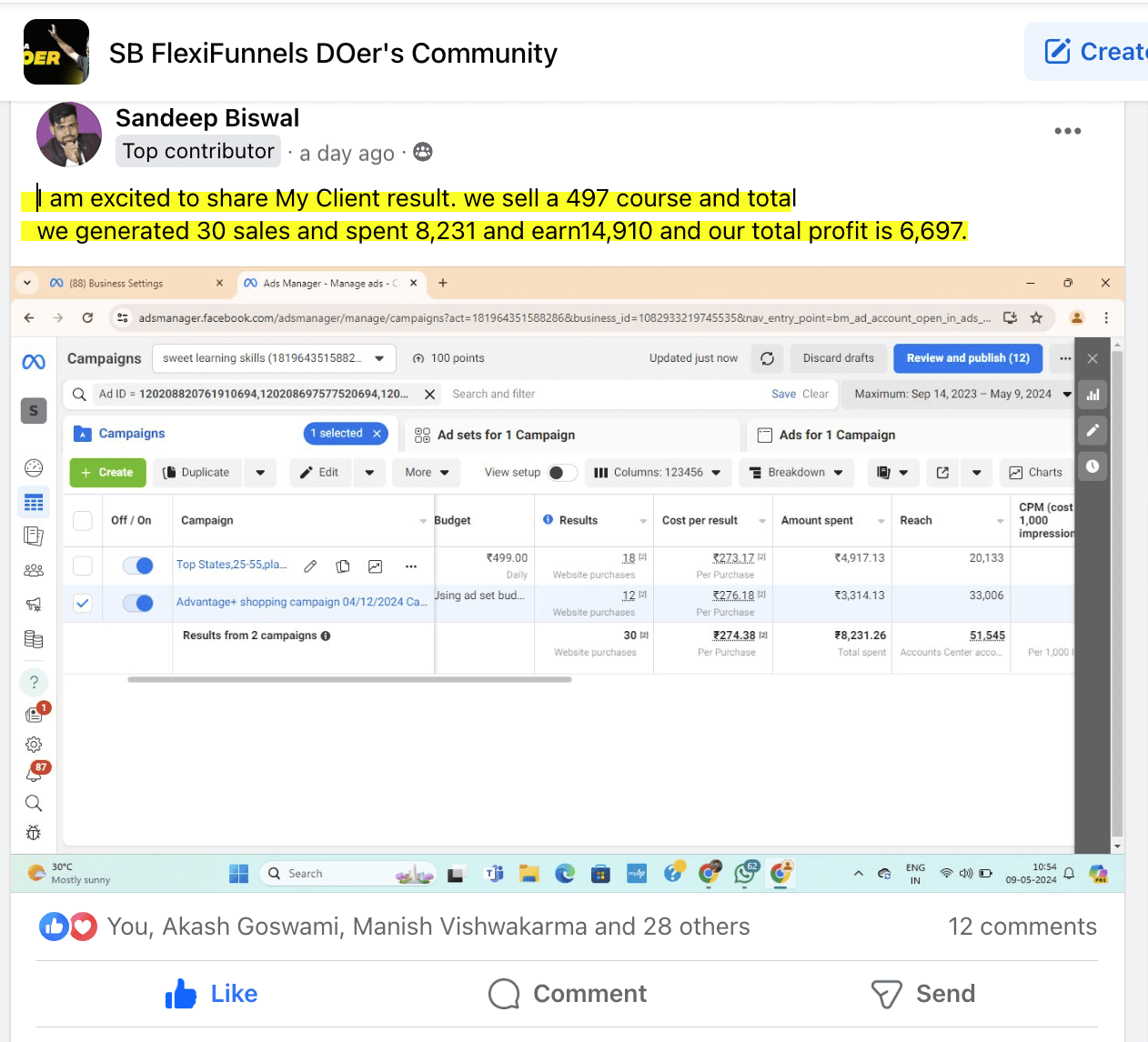Click the green Create campaign button

107,473
